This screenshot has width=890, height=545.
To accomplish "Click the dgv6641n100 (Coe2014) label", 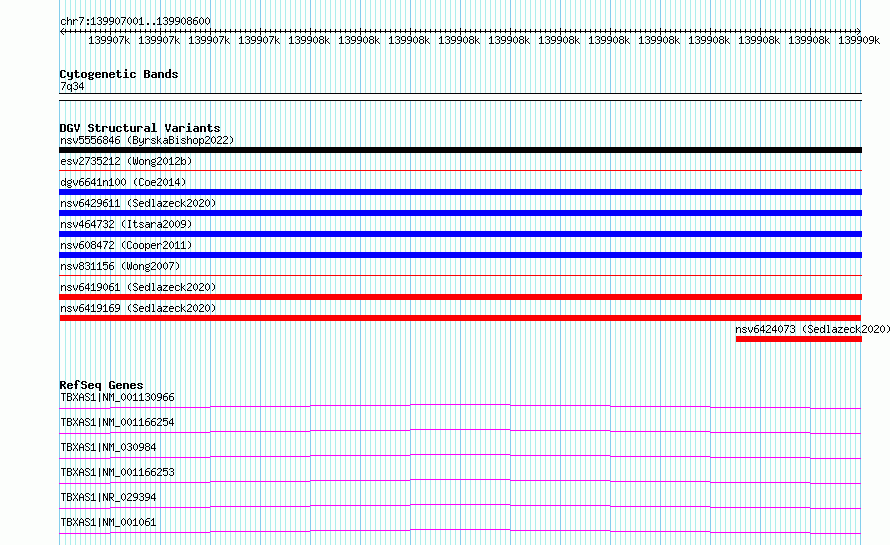I will 123,182.
